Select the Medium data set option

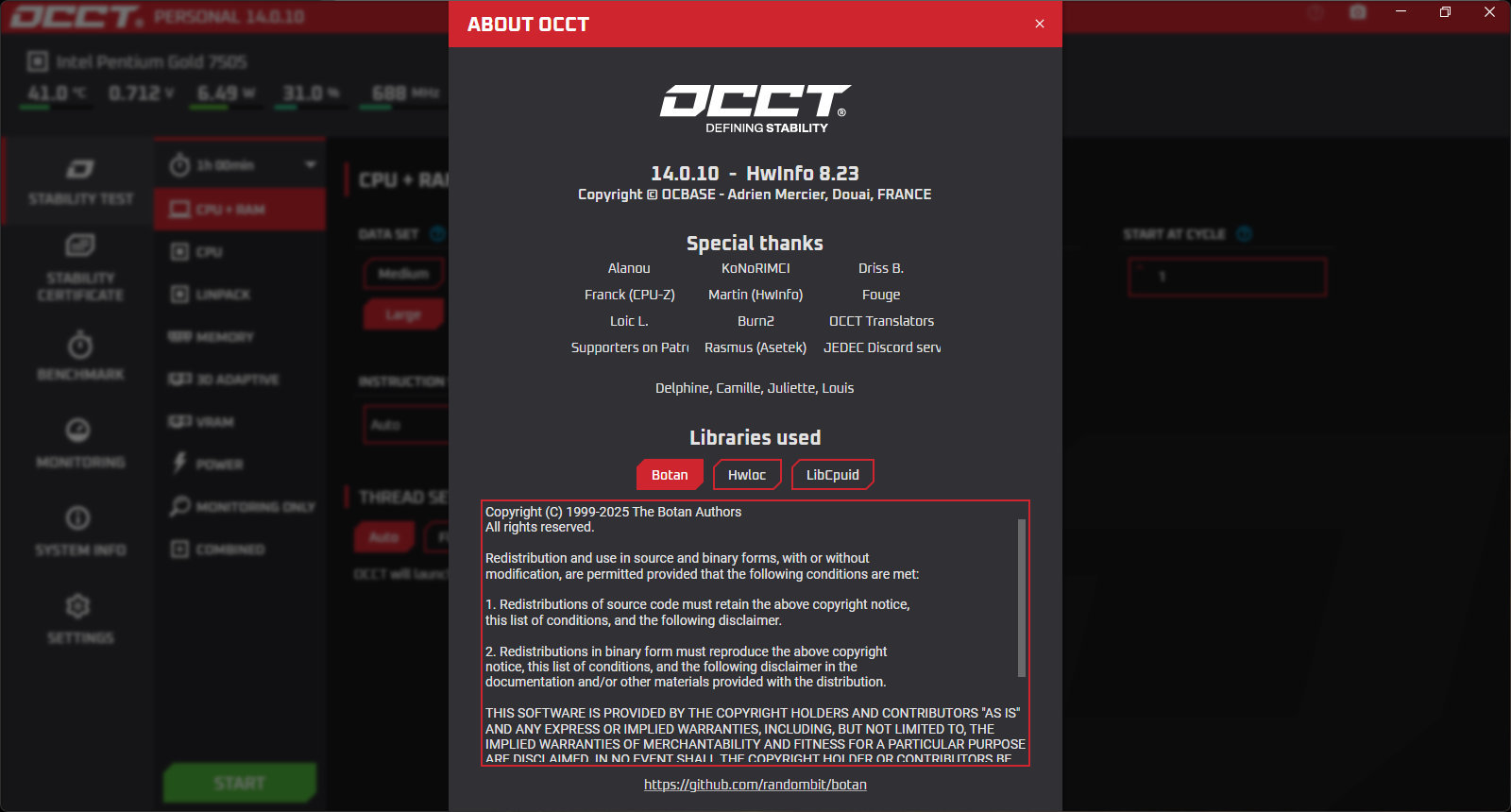click(x=403, y=273)
